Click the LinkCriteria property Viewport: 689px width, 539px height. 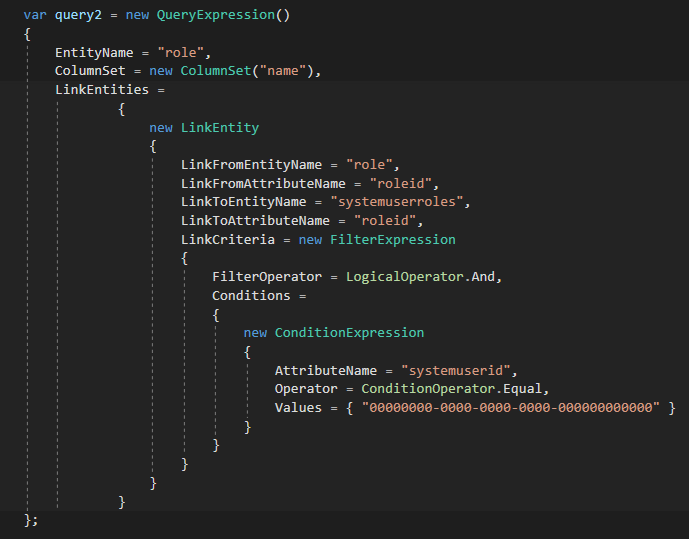(228, 239)
